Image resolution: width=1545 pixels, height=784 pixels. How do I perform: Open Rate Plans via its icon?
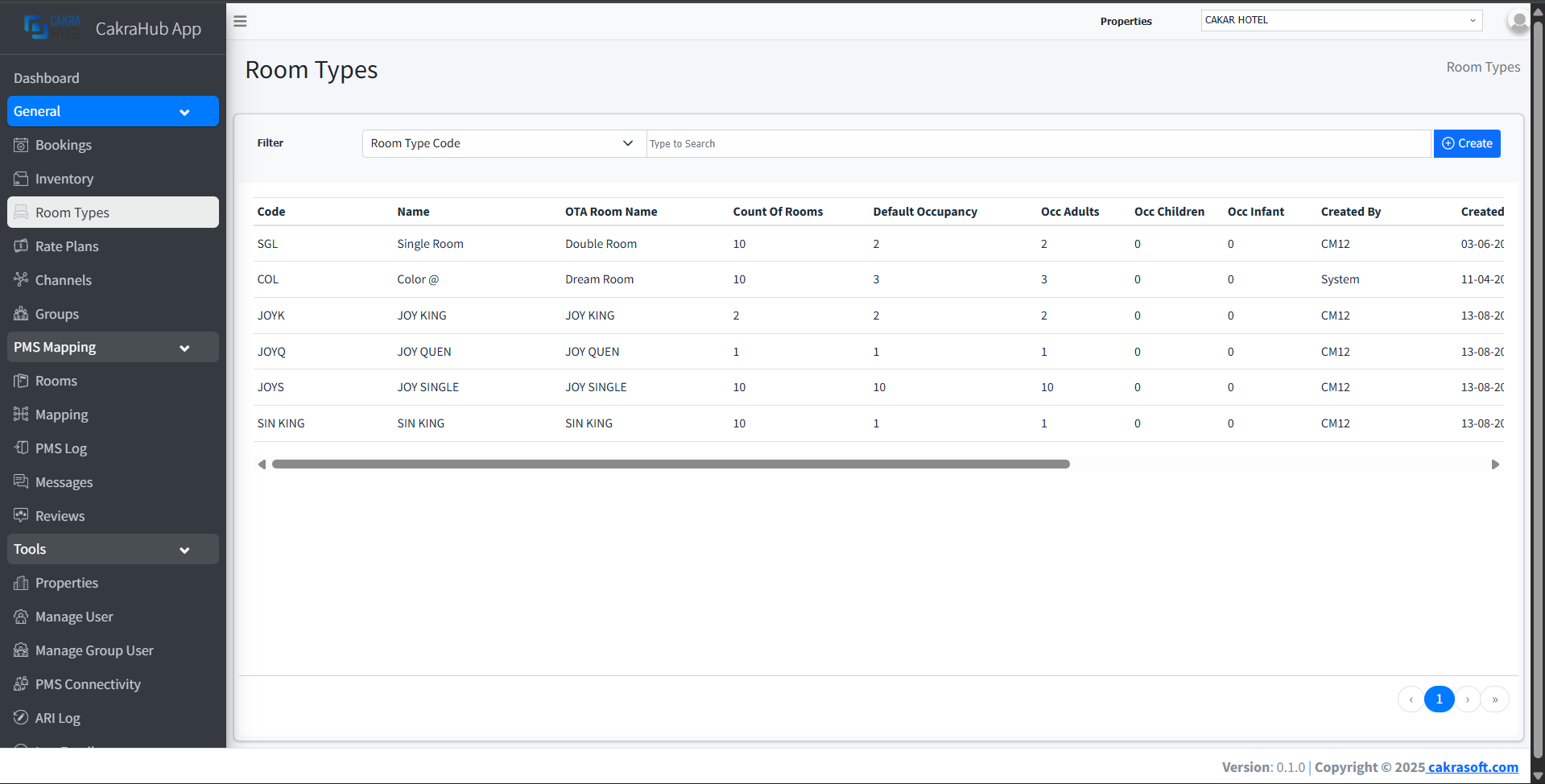pos(21,246)
